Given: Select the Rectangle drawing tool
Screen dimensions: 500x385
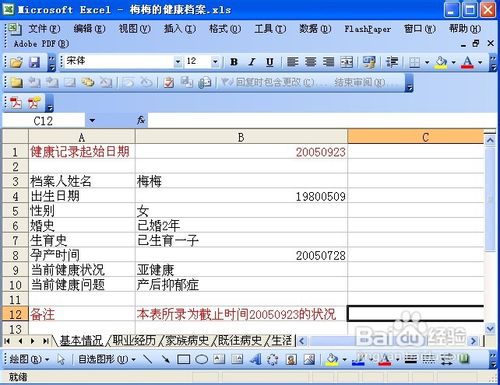Looking at the screenshot, I should [x=184, y=359].
